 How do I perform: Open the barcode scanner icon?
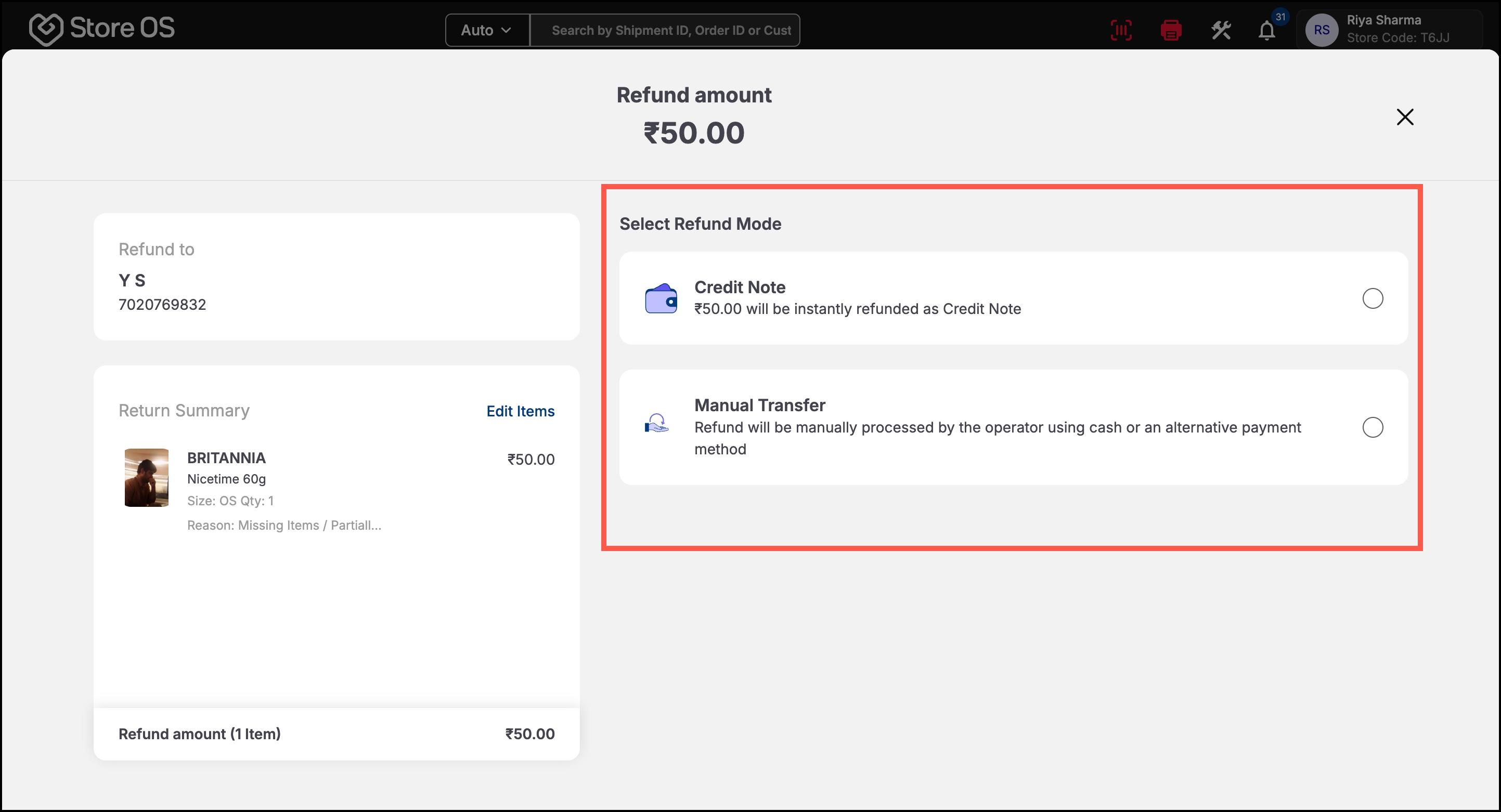1121,30
